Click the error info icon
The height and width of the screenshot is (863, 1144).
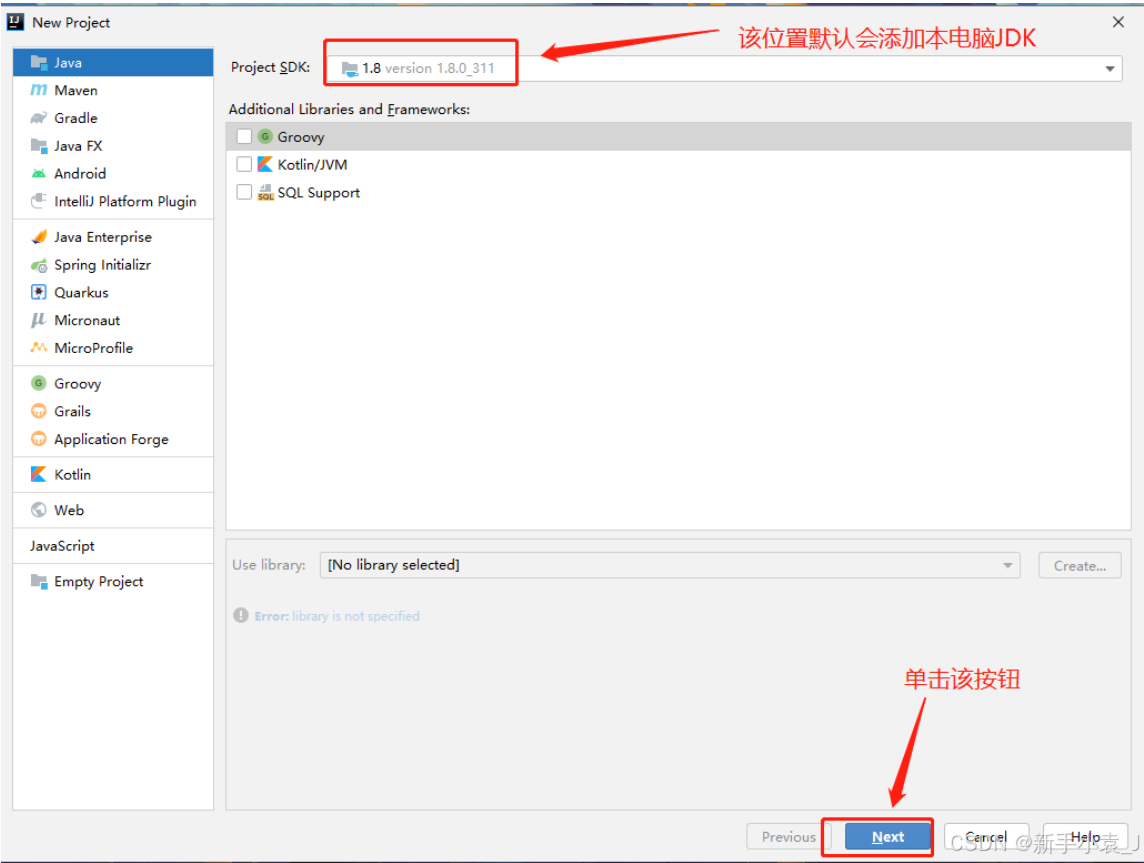coord(241,616)
